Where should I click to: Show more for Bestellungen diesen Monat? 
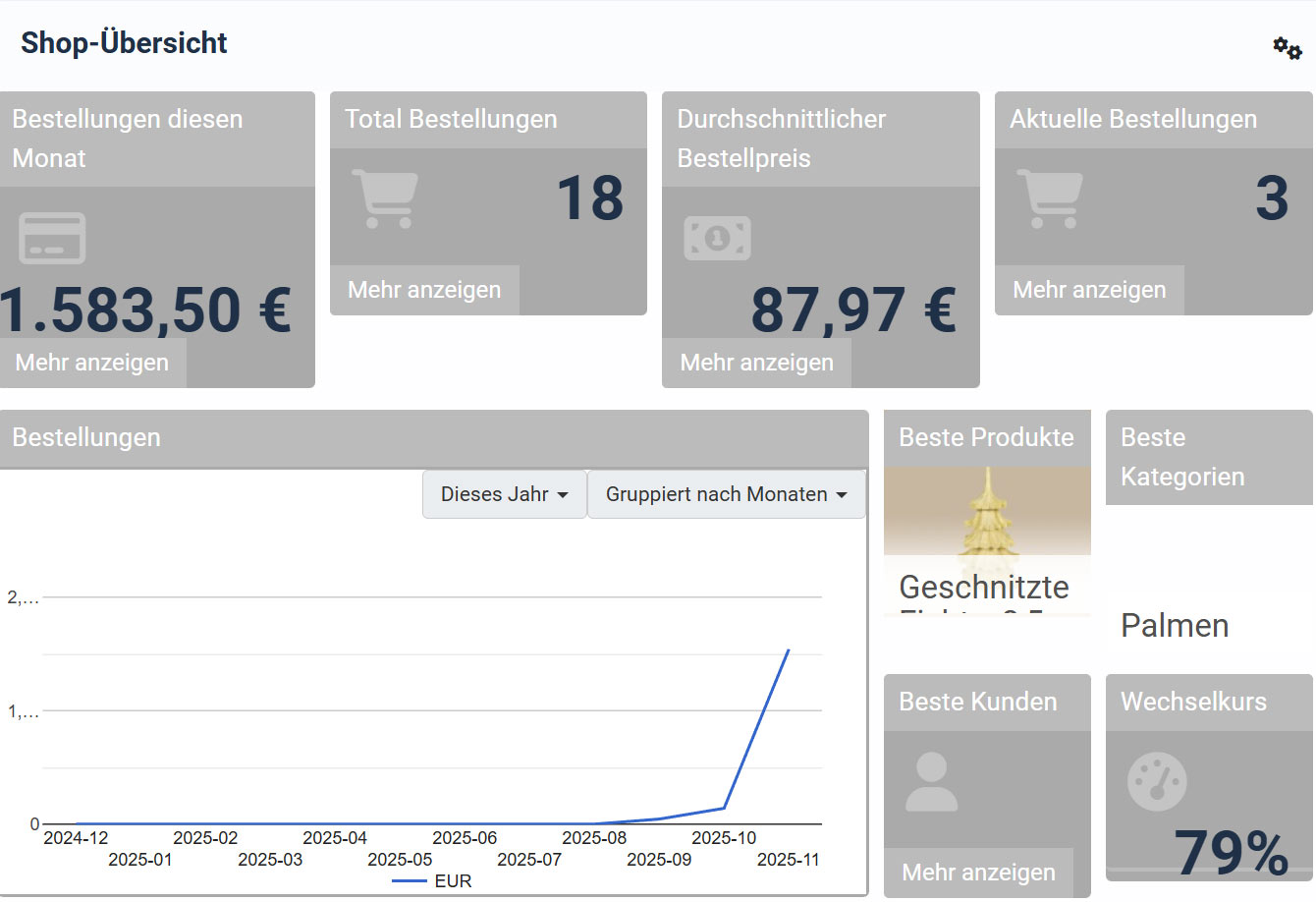[92, 363]
